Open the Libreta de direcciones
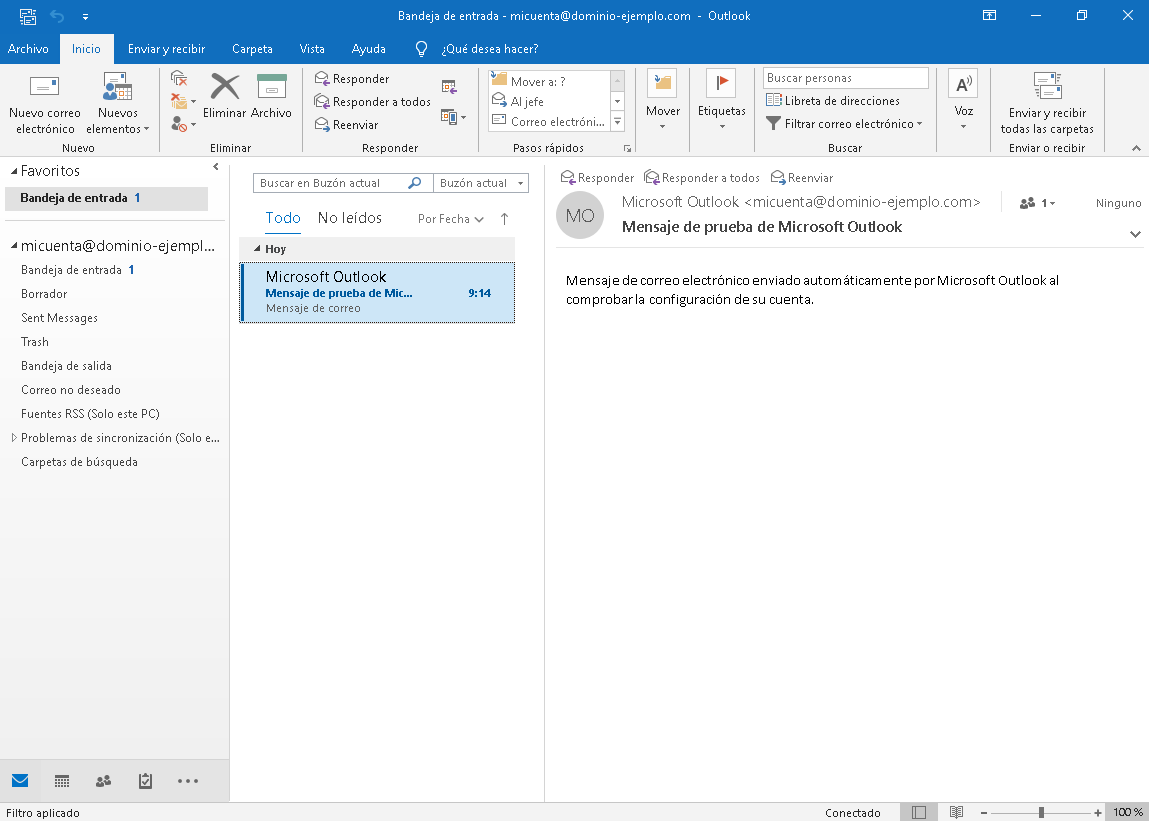This screenshot has width=1149, height=821. [x=833, y=101]
